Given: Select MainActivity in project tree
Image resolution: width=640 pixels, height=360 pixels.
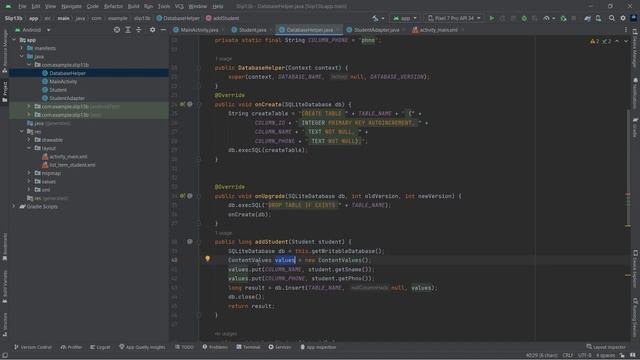Looking at the screenshot, I should (63, 82).
